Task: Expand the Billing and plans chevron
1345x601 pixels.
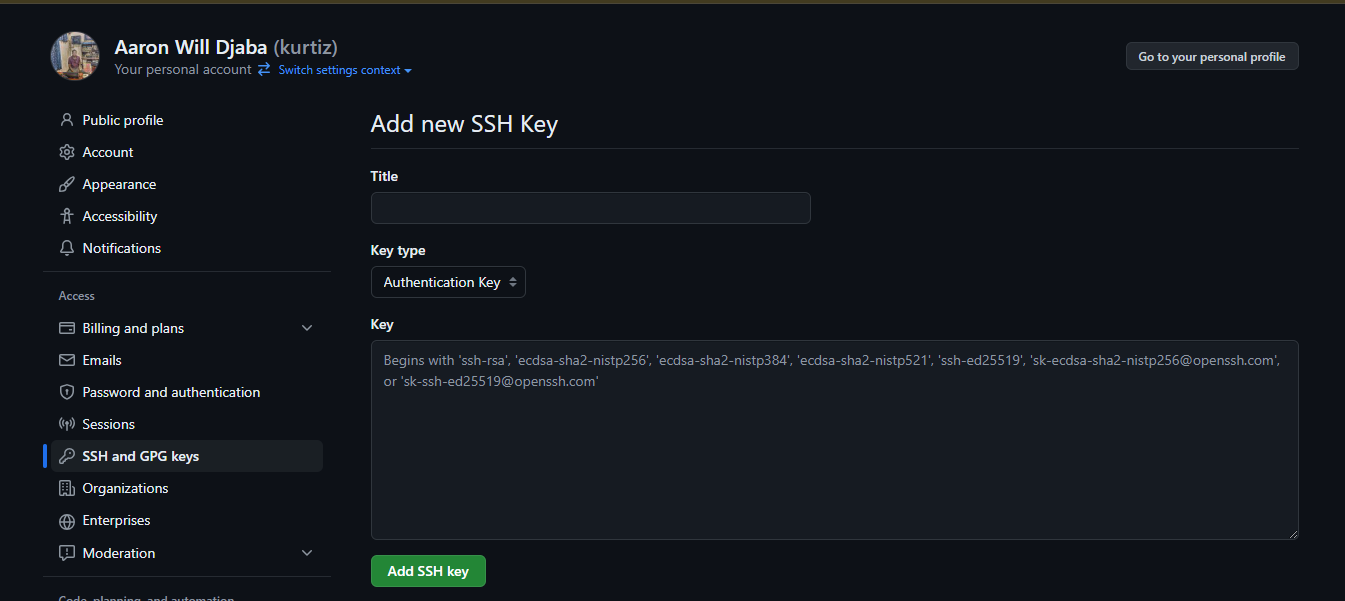Action: [307, 328]
